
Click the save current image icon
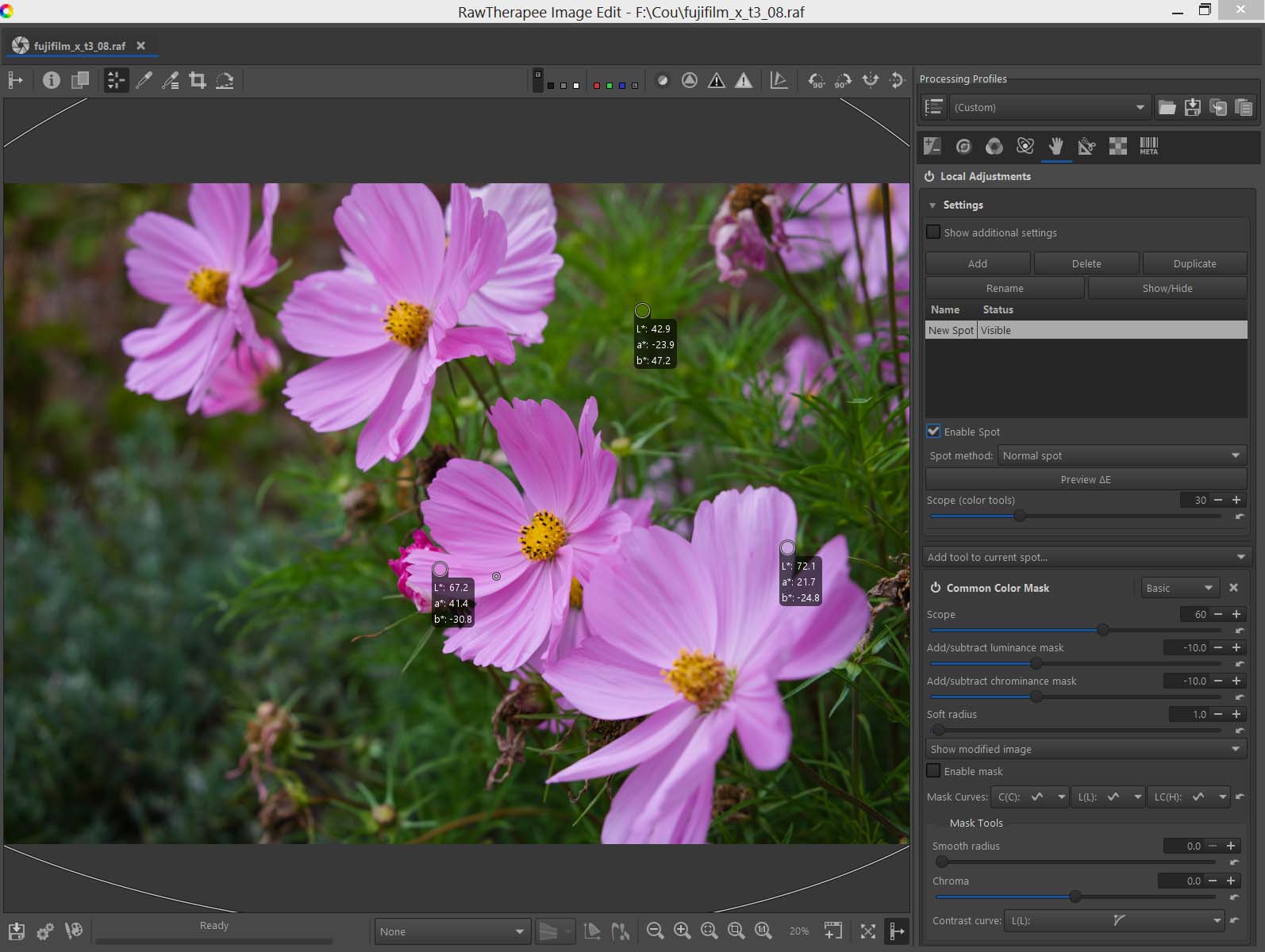coord(17,931)
